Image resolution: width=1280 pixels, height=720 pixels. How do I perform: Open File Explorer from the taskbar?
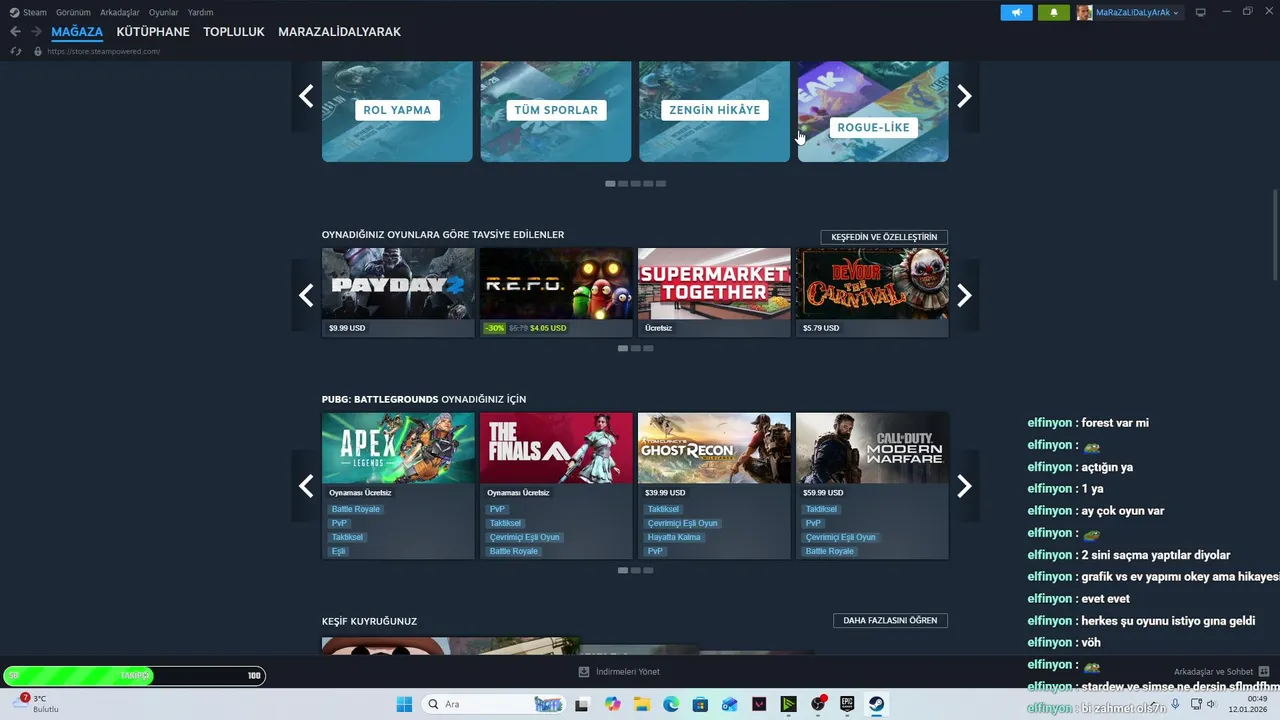[641, 704]
